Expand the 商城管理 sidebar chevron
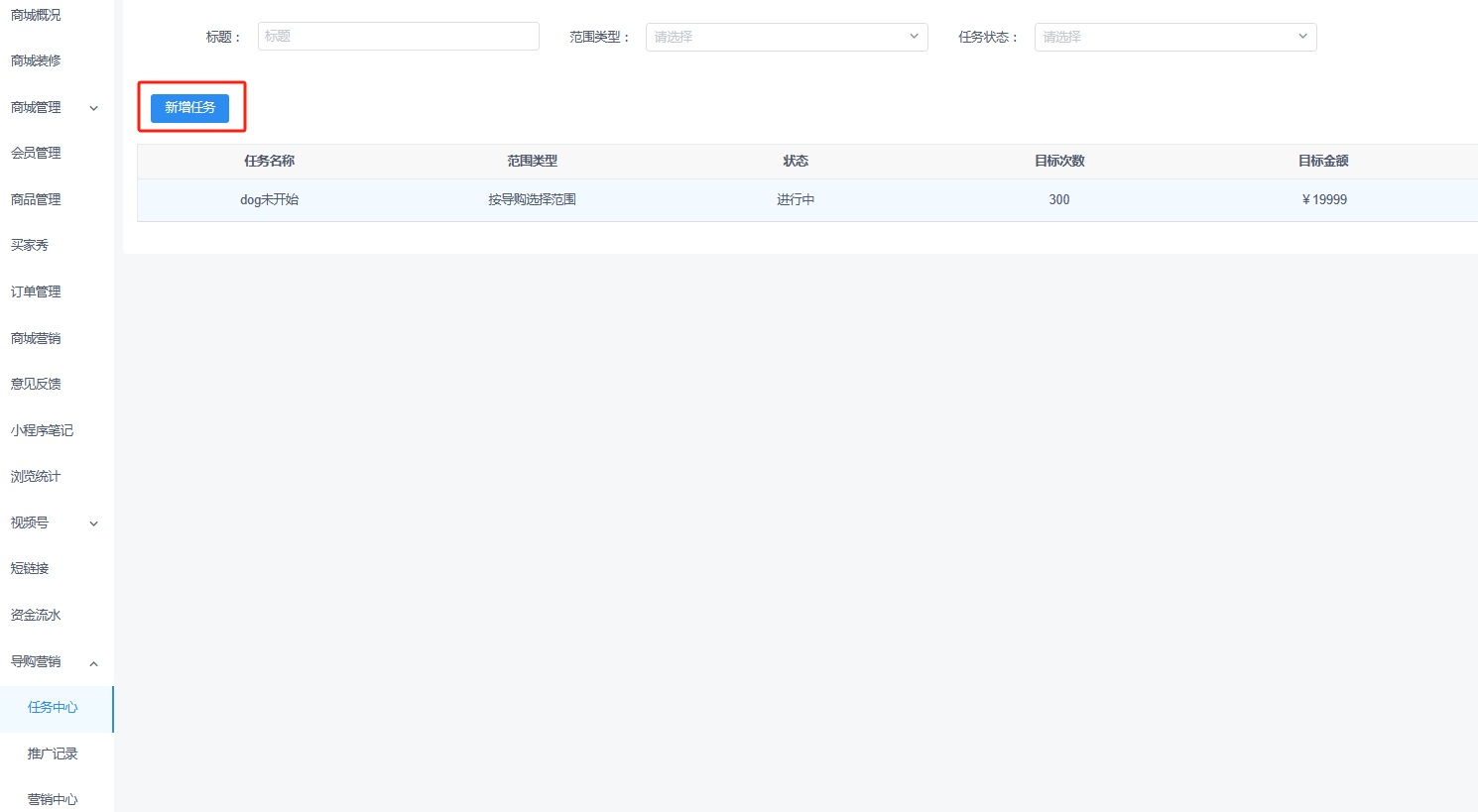Screen dimensions: 1478x812 click(94, 108)
